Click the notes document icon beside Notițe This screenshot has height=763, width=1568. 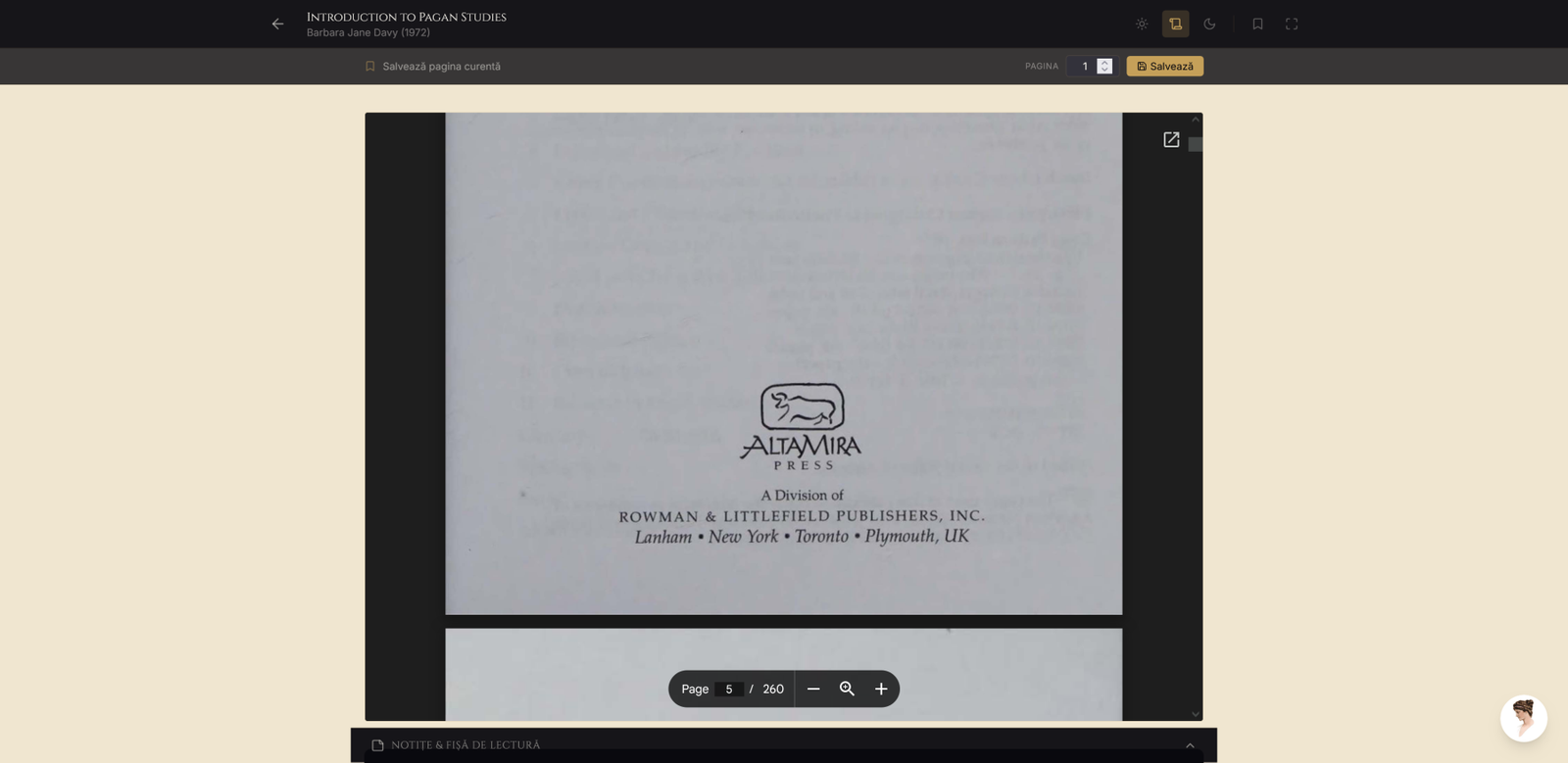377,745
